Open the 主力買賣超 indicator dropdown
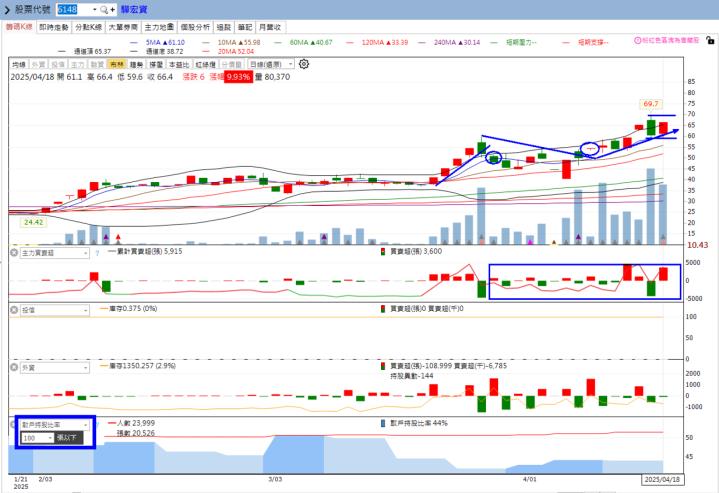The image size is (719, 493). pos(55,253)
